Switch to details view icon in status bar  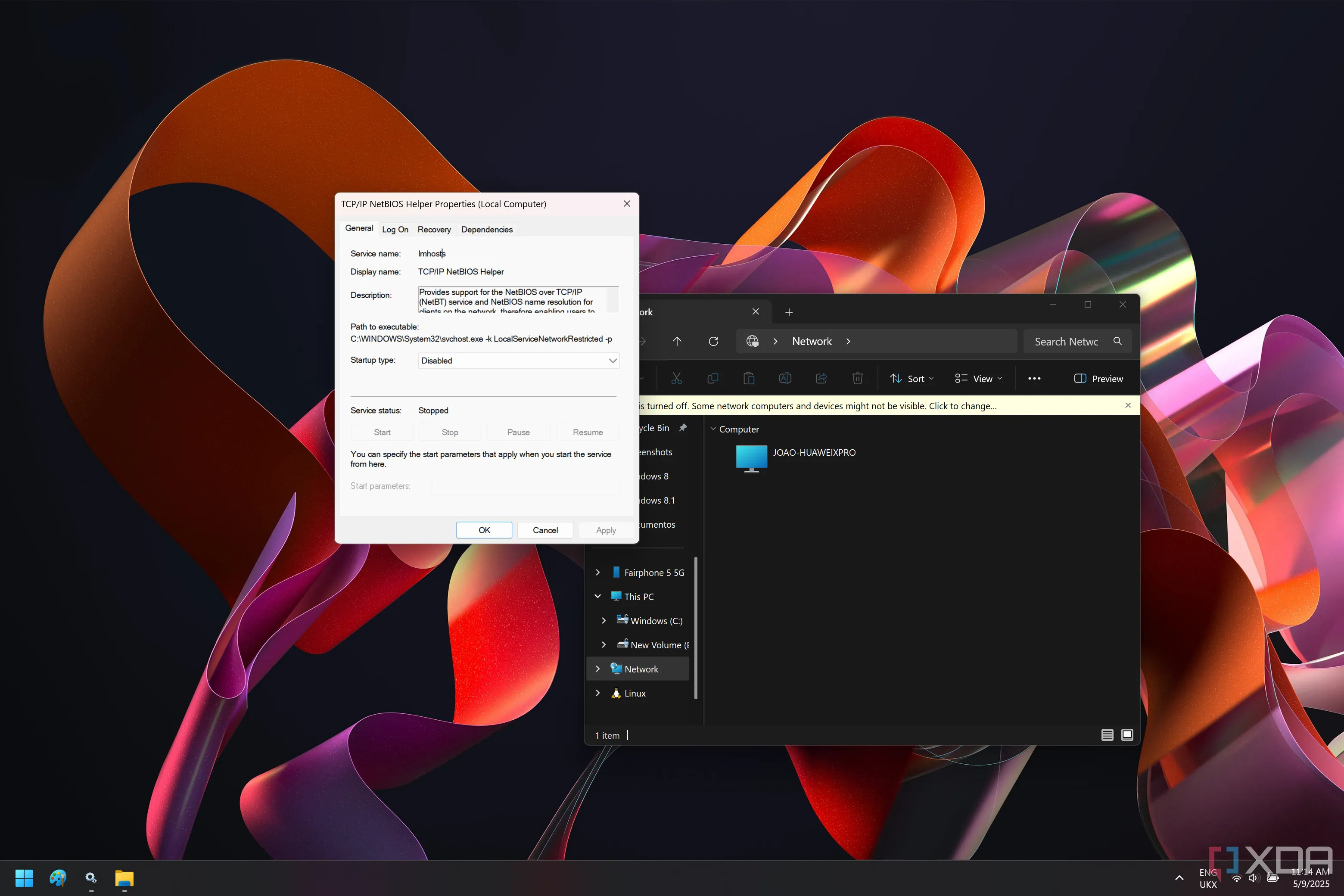tap(1107, 735)
